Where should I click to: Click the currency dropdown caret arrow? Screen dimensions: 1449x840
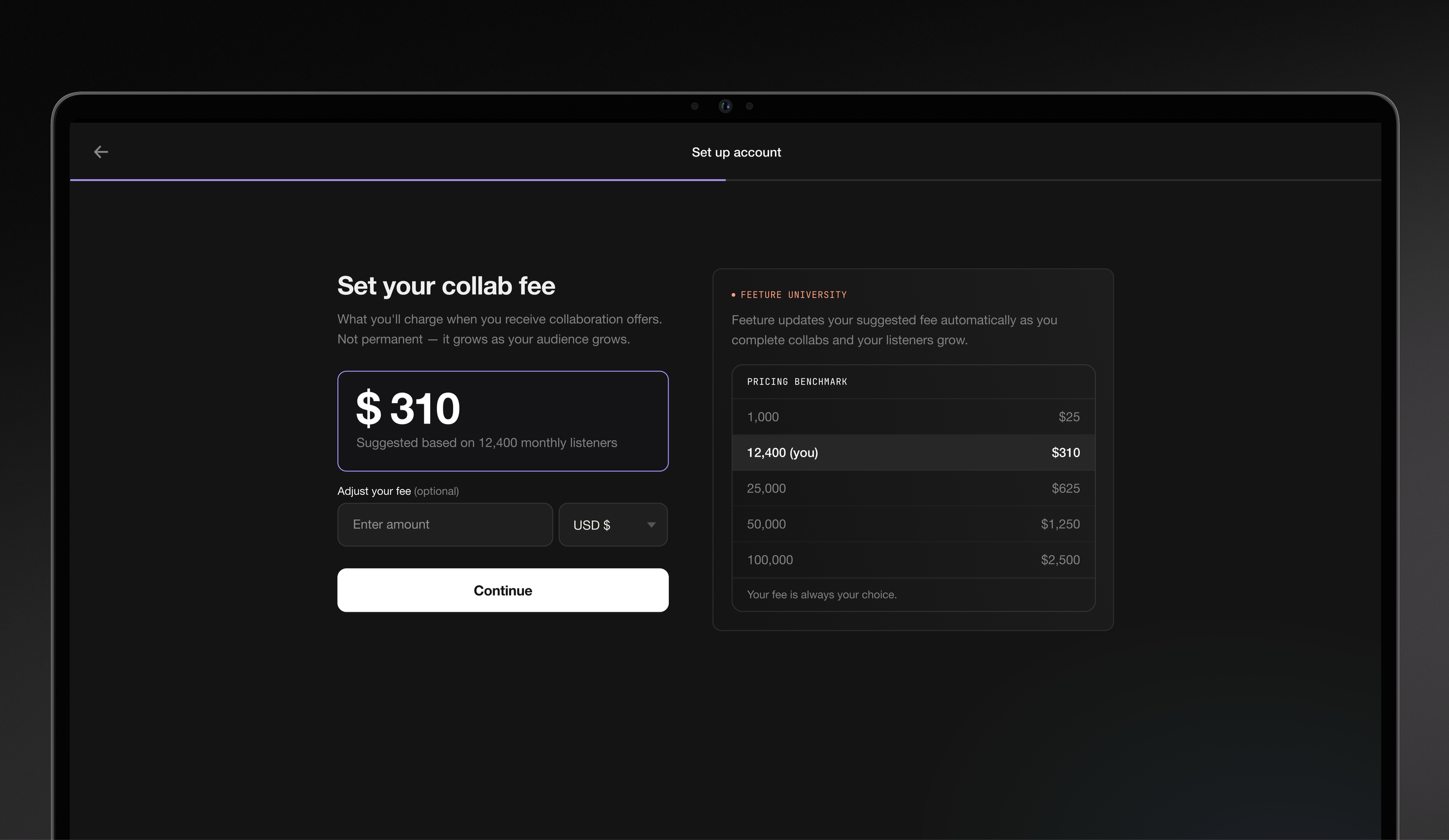point(651,525)
